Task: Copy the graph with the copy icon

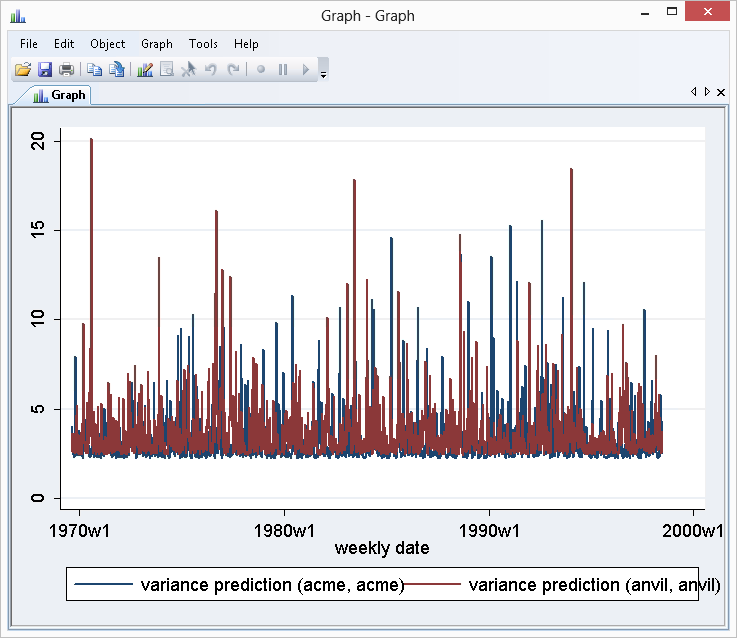Action: click(94, 70)
